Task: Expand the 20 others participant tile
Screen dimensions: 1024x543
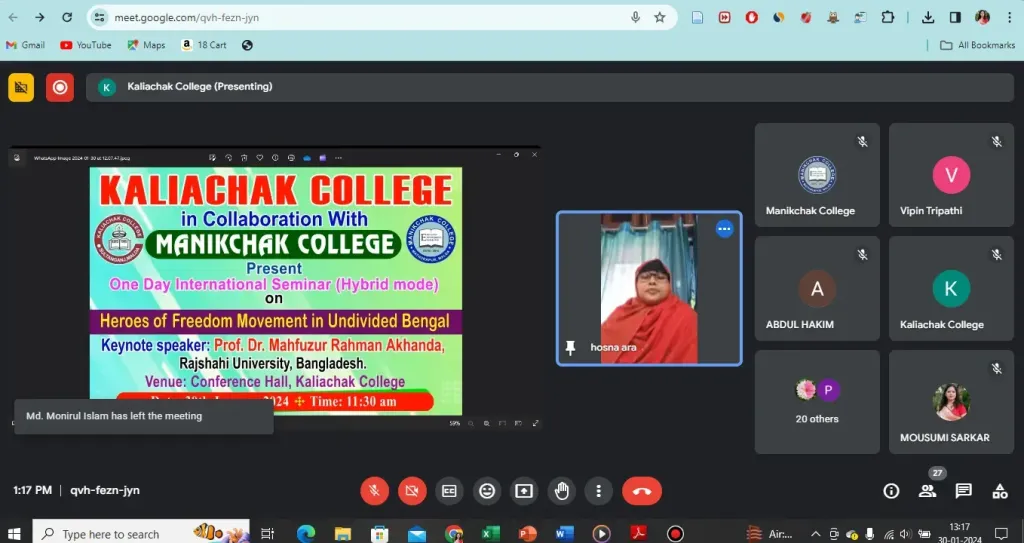Action: point(817,400)
